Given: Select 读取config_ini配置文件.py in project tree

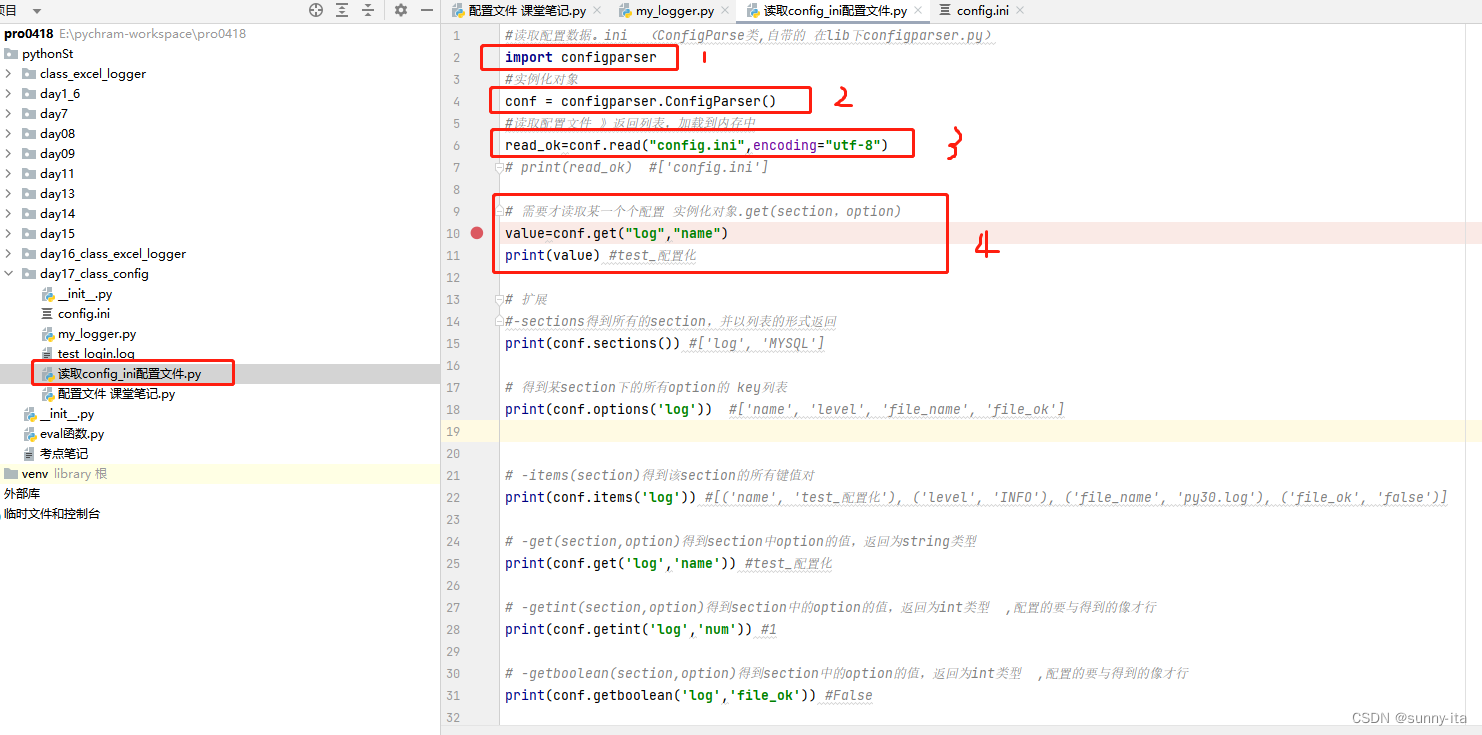Looking at the screenshot, I should pos(129,374).
